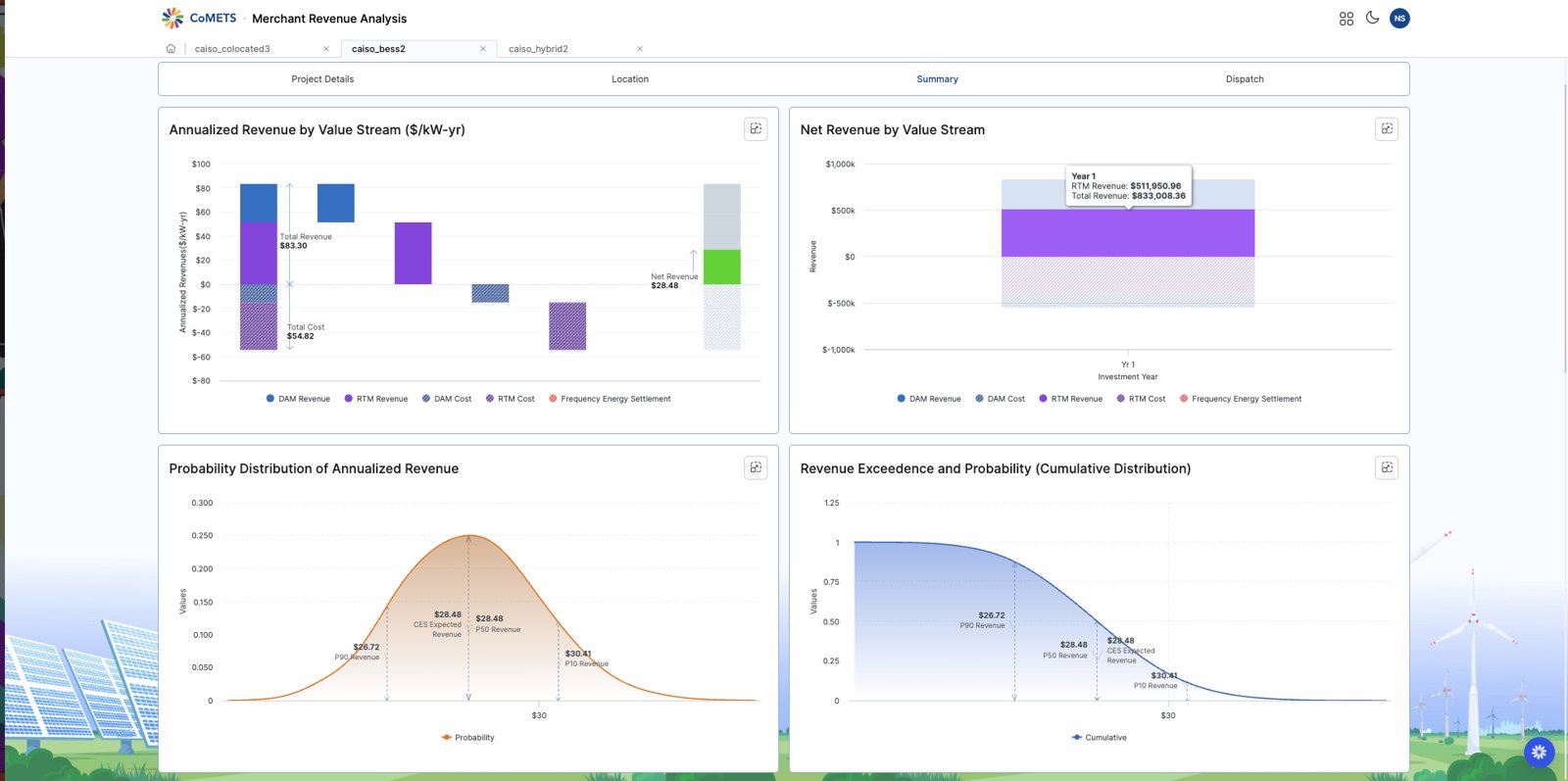This screenshot has height=781, width=1568.
Task: Toggle DAM Revenue legend in Annualized chart
Action: pyautogui.click(x=298, y=399)
